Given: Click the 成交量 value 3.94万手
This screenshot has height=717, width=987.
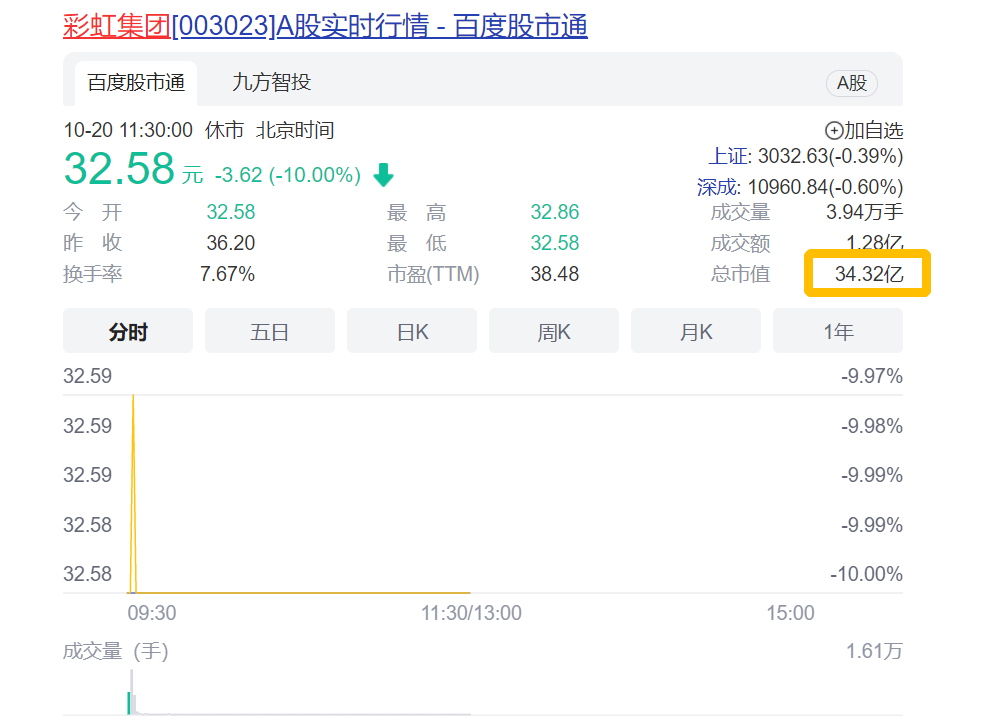Looking at the screenshot, I should [x=864, y=212].
